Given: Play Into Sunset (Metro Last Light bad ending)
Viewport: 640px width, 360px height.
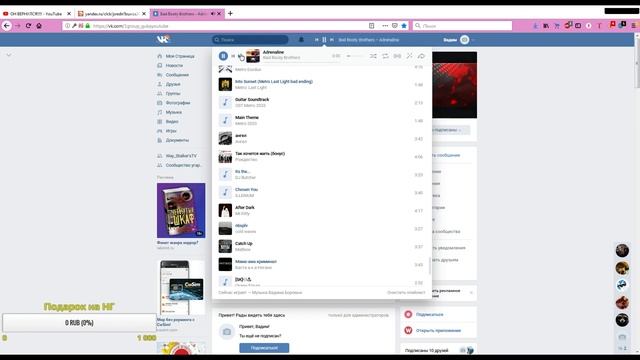Looking at the screenshot, I should [x=322, y=84].
